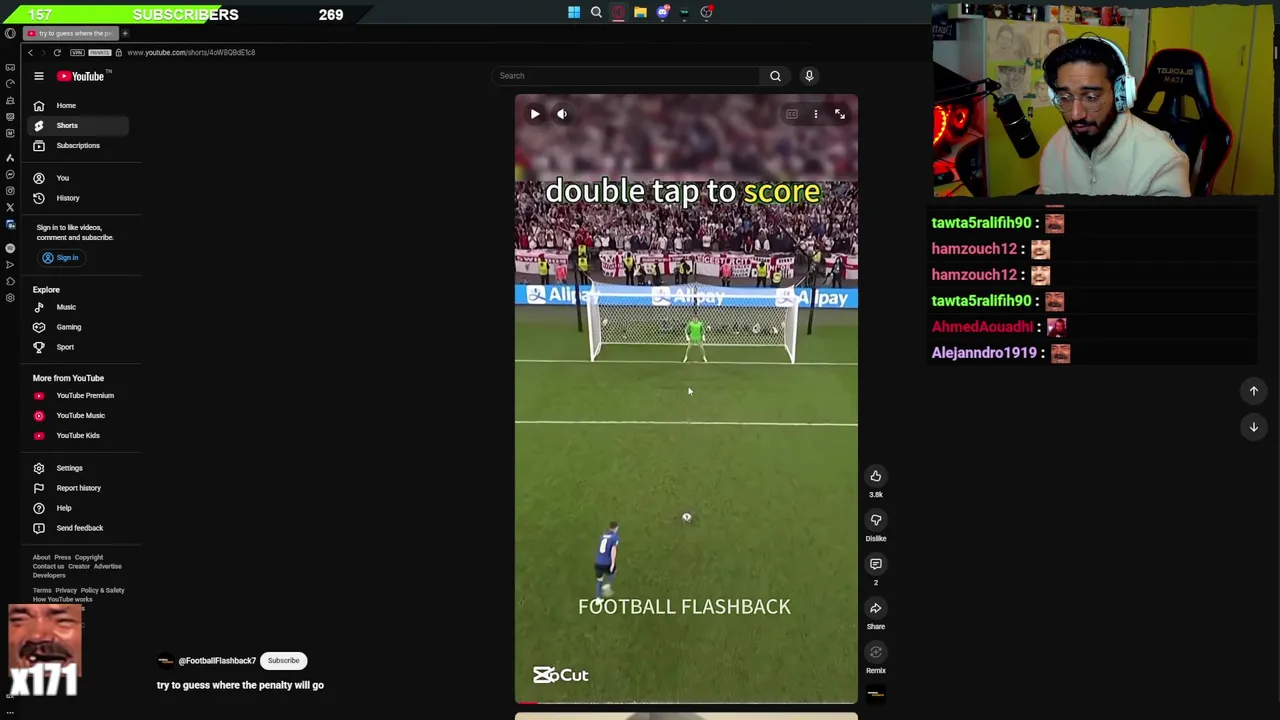The height and width of the screenshot is (720, 1280).
Task: Play the Shorts video
Action: click(x=535, y=114)
